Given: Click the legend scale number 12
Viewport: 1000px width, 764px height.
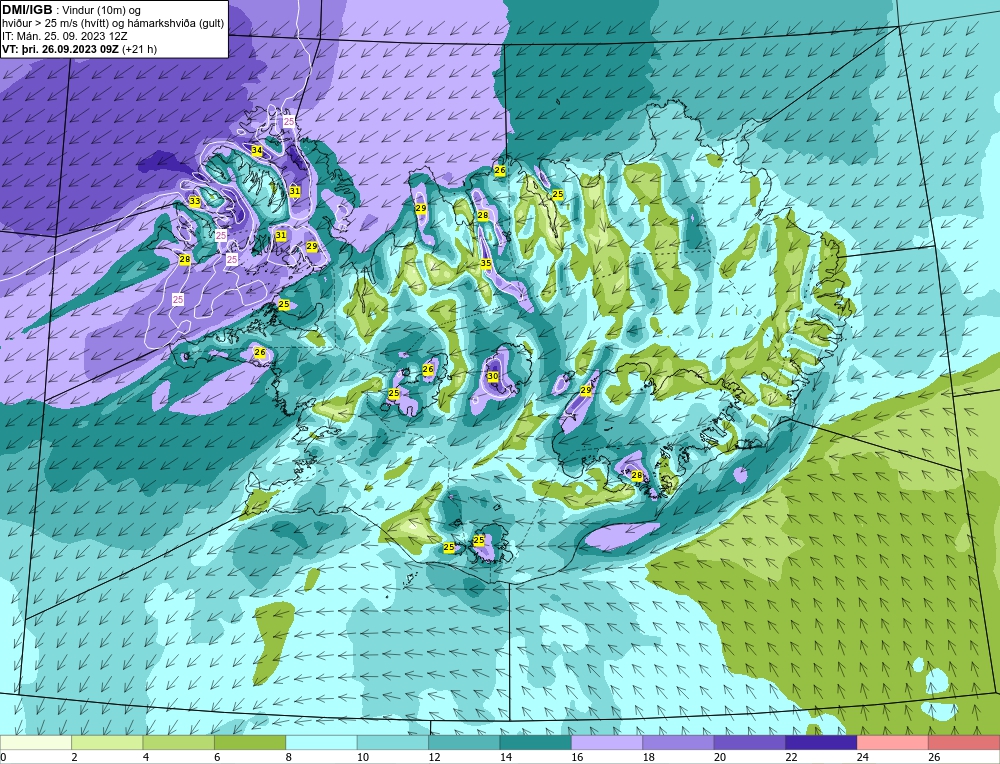Looking at the screenshot, I should [x=434, y=757].
